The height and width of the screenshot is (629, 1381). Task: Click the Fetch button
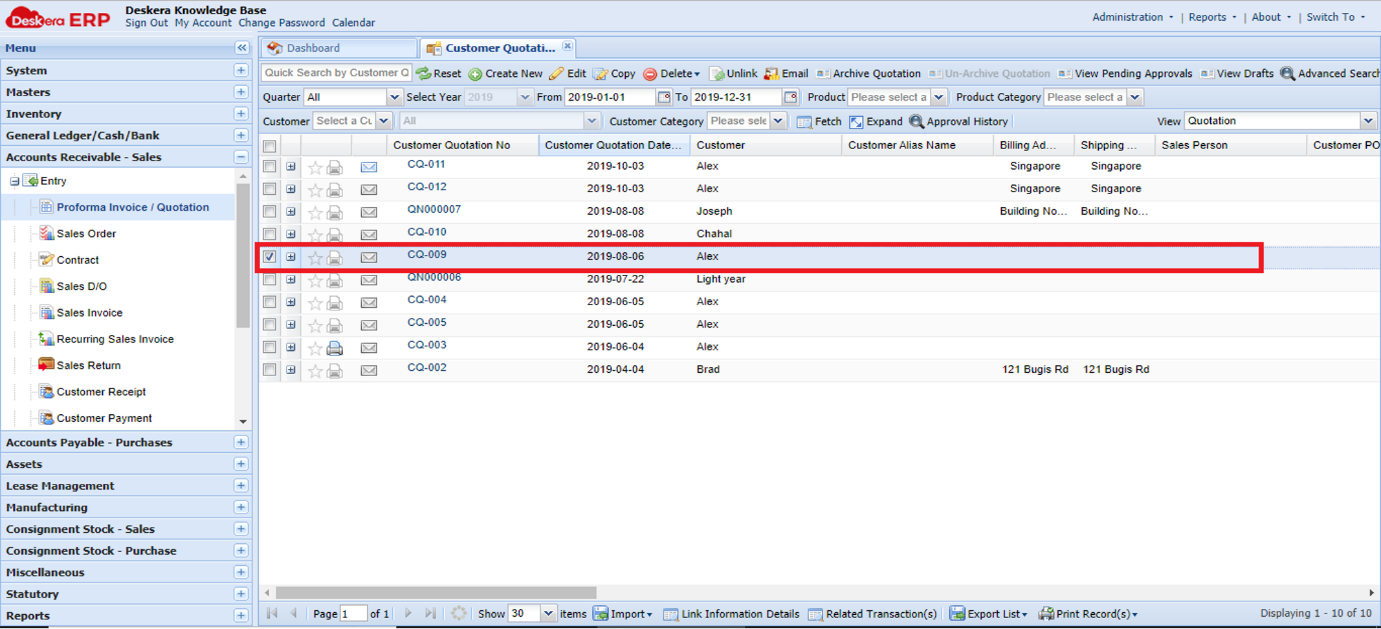pyautogui.click(x=819, y=122)
